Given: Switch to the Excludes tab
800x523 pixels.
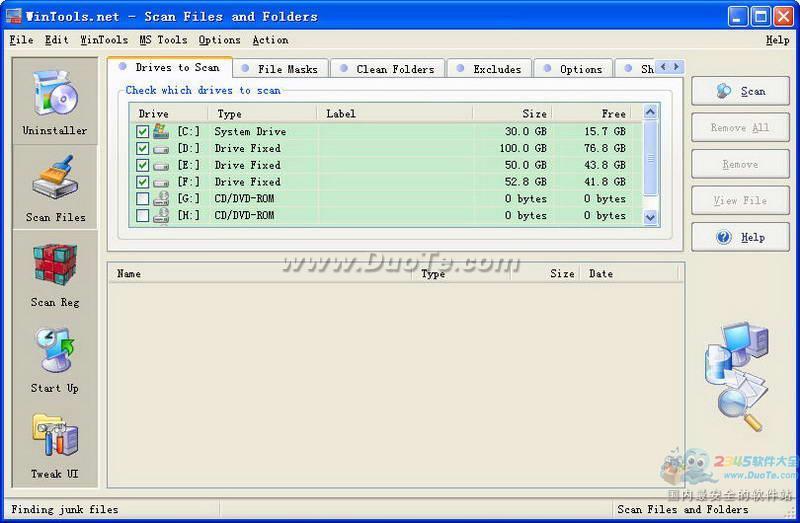Looking at the screenshot, I should pyautogui.click(x=490, y=69).
